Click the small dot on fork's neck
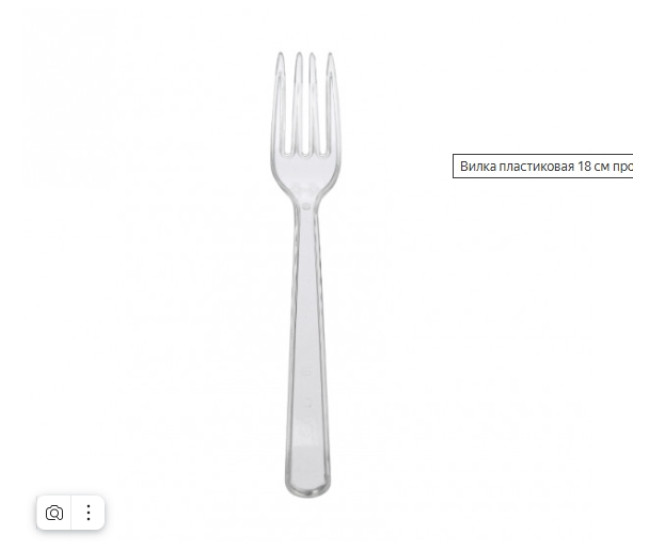The image size is (650, 550). click(x=306, y=206)
